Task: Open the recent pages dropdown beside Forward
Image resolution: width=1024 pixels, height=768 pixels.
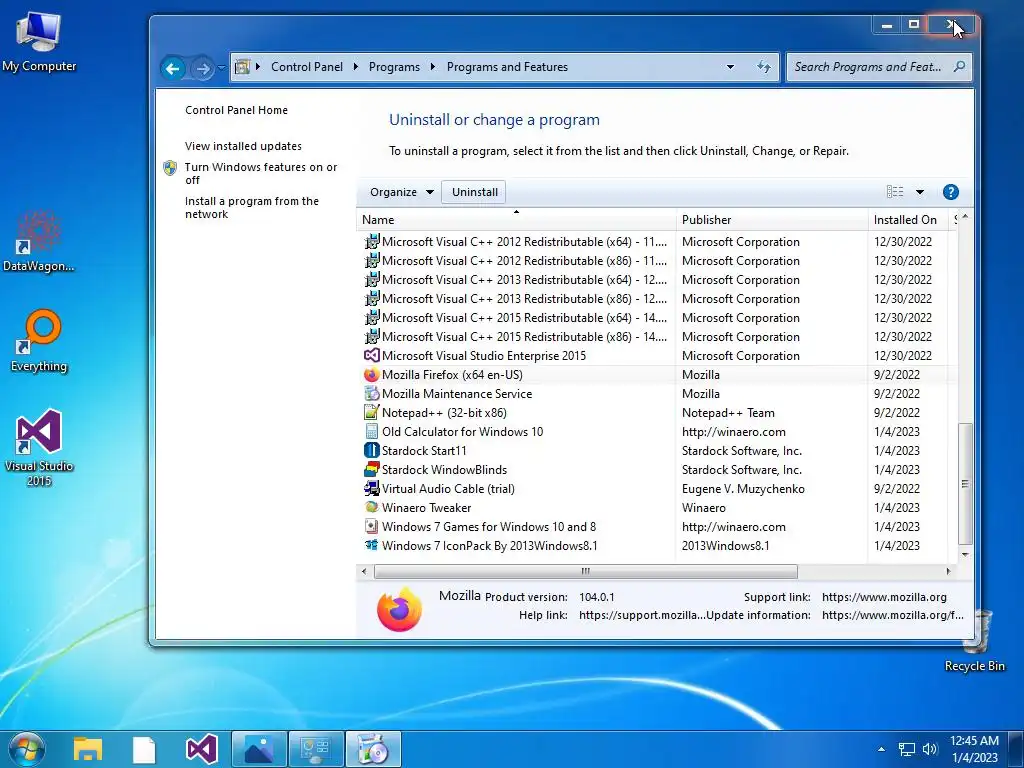Action: point(221,68)
